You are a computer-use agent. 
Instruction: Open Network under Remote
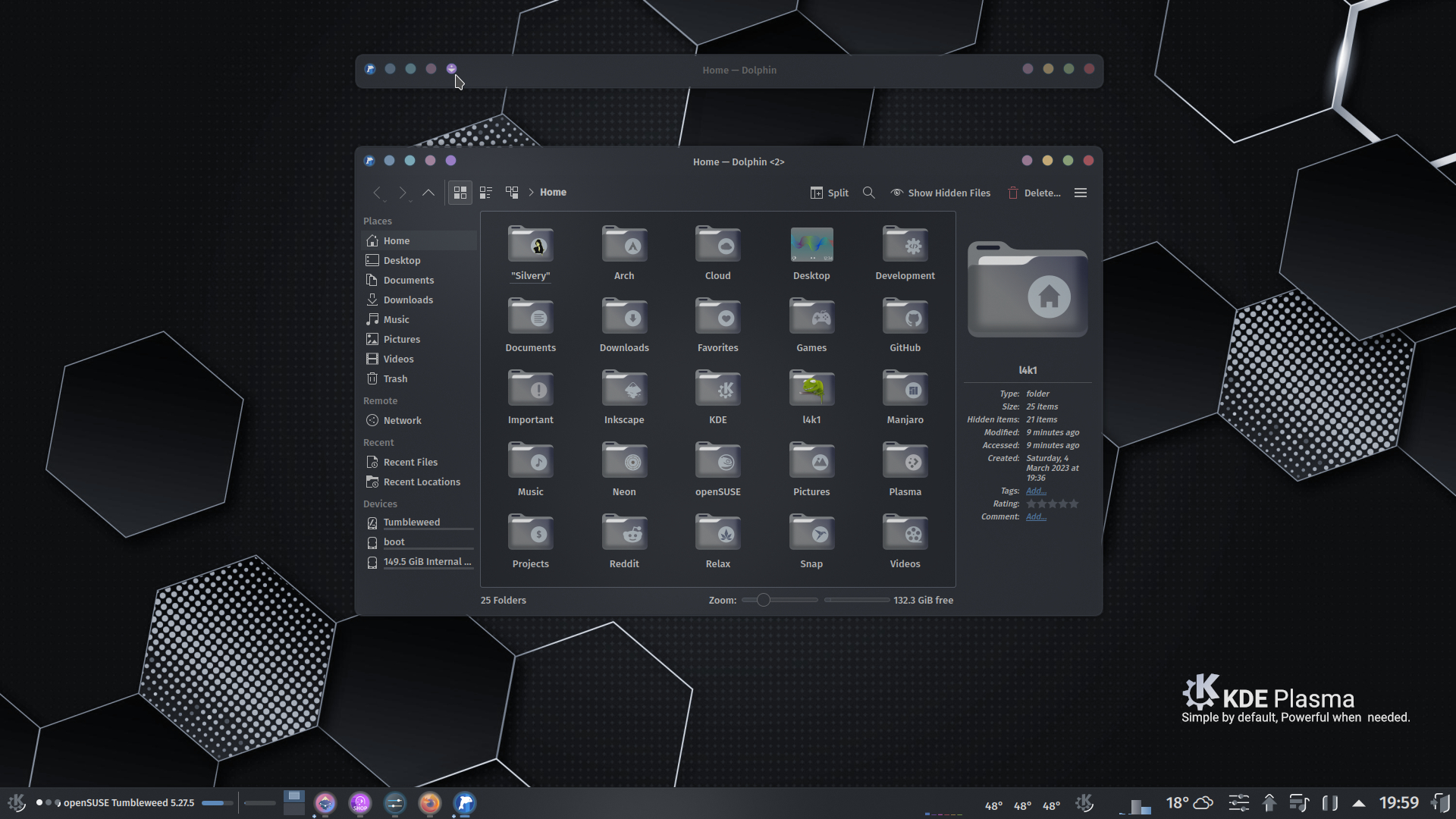(x=420, y=420)
